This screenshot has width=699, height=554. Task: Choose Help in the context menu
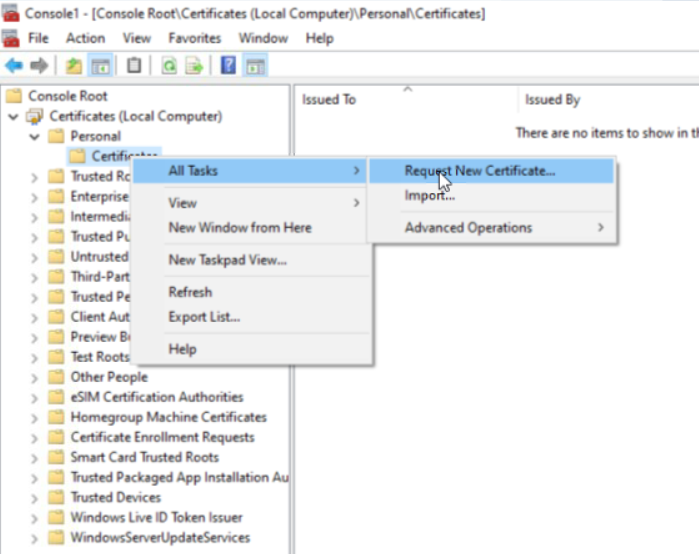click(251, 349)
